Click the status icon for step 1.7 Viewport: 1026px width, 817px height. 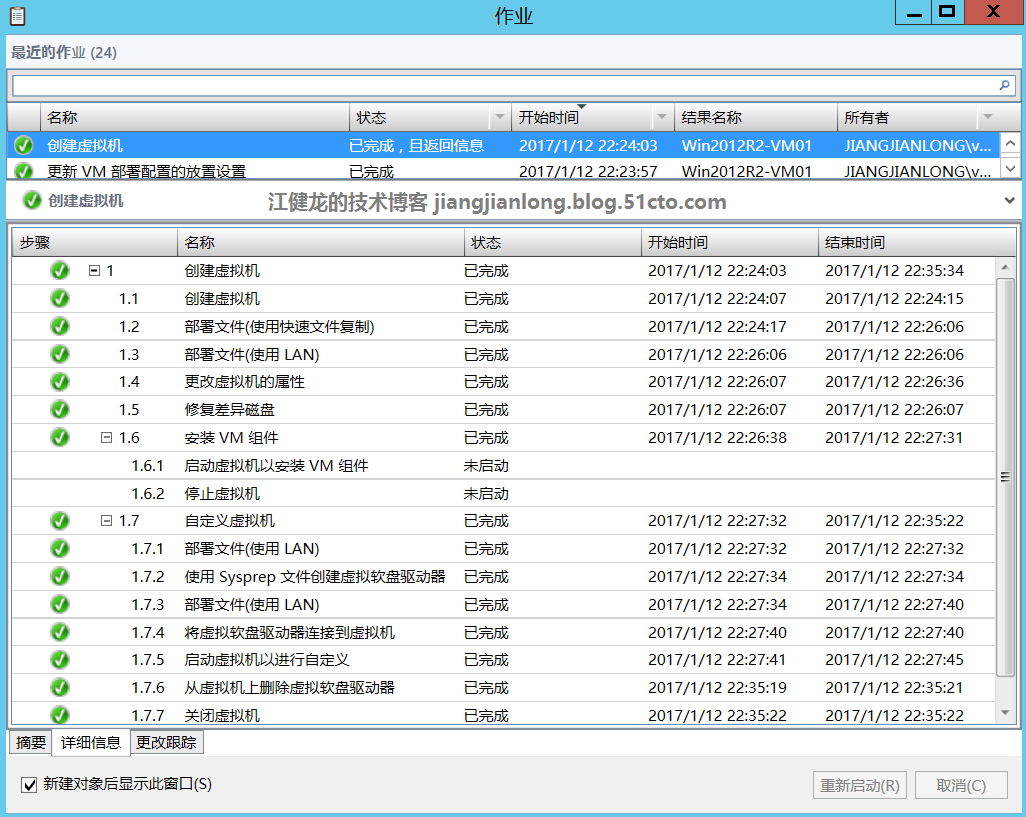click(60, 521)
